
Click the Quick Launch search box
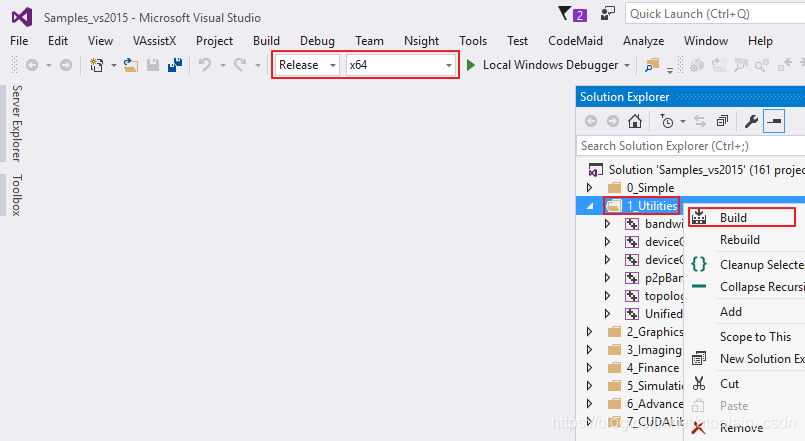click(x=715, y=14)
